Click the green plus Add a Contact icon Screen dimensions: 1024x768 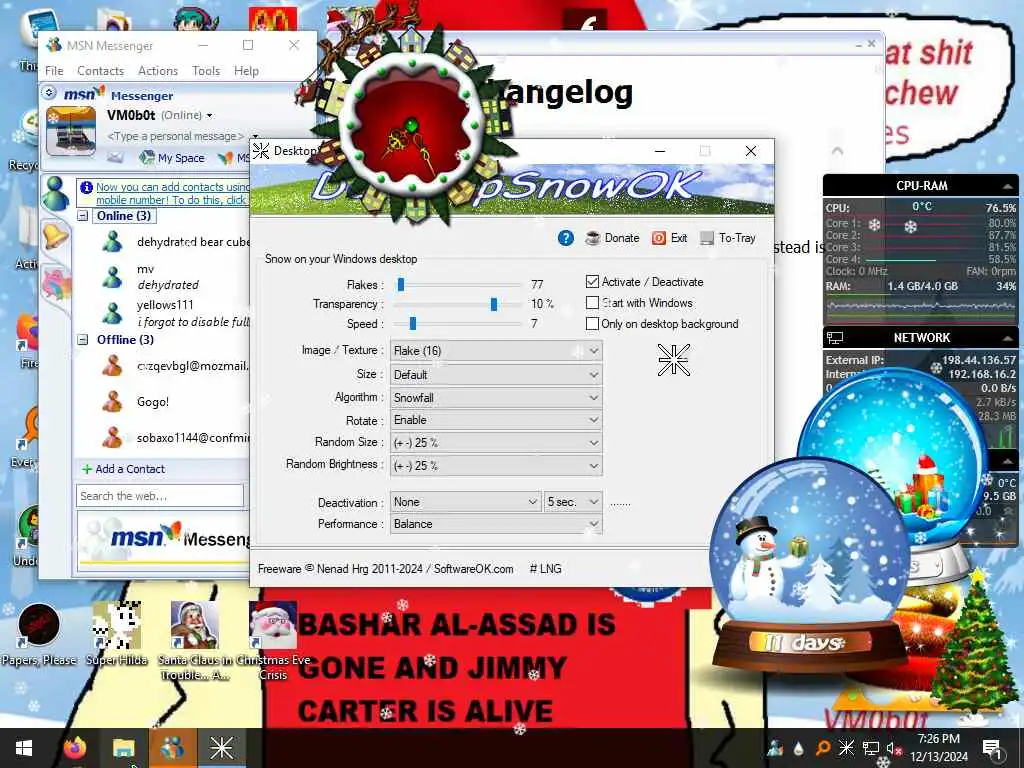coord(87,469)
